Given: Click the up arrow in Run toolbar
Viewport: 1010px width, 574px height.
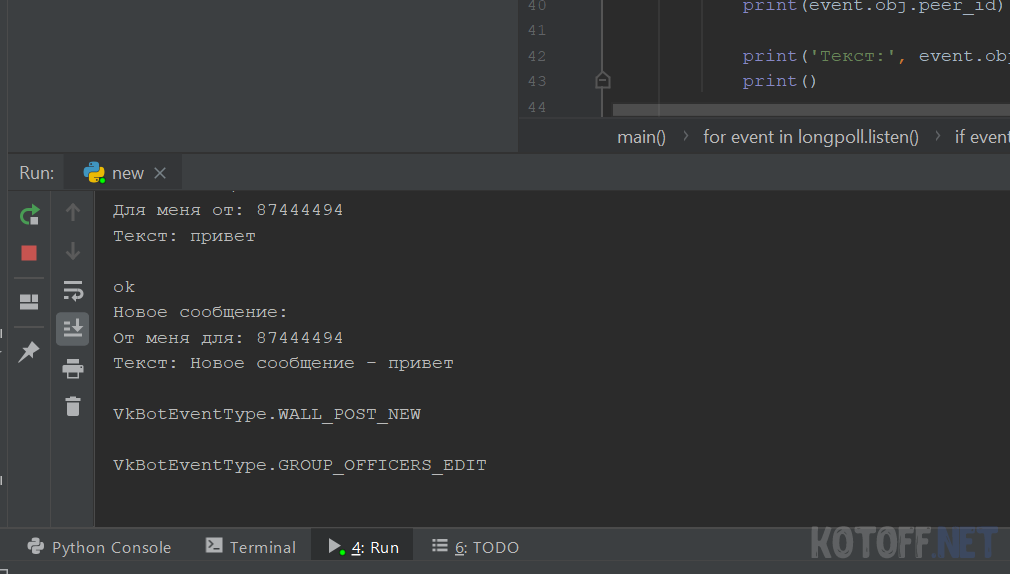Looking at the screenshot, I should [x=73, y=212].
